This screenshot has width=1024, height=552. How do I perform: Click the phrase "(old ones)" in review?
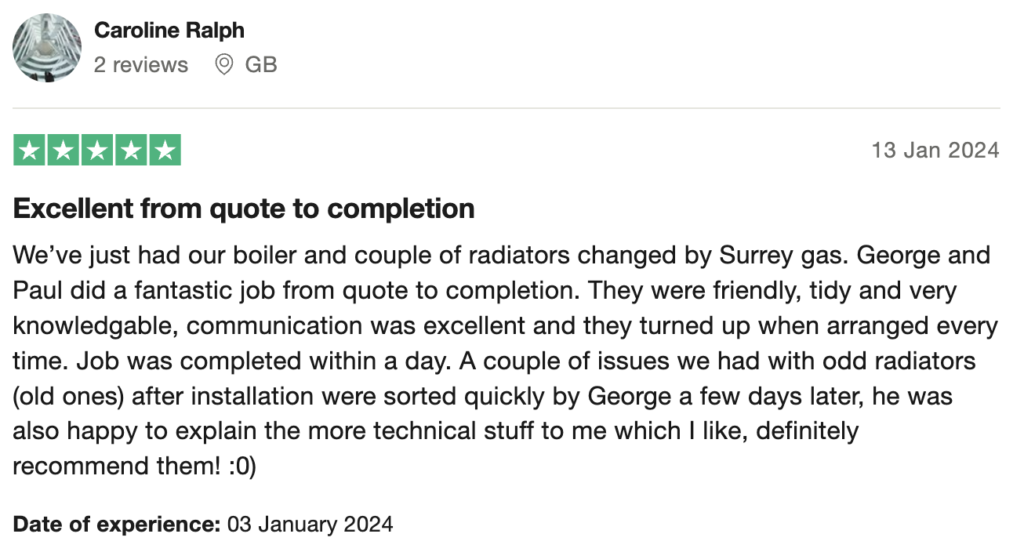[65, 397]
